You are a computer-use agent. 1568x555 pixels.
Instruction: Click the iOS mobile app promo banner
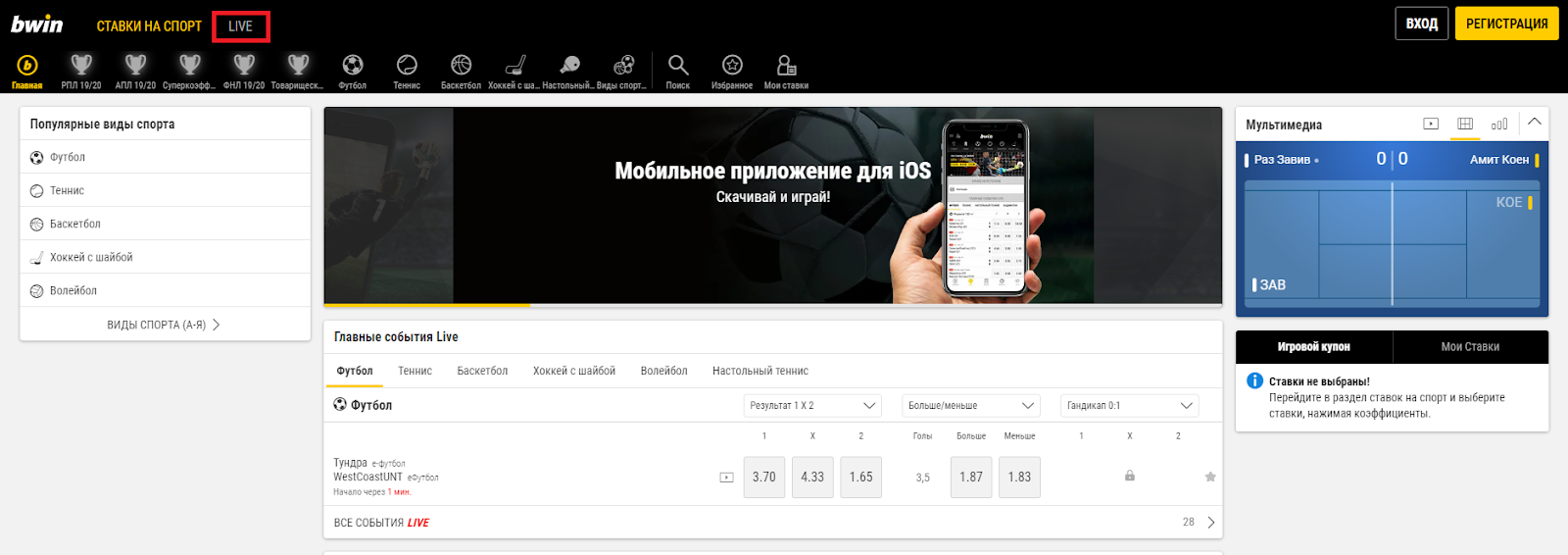772,205
